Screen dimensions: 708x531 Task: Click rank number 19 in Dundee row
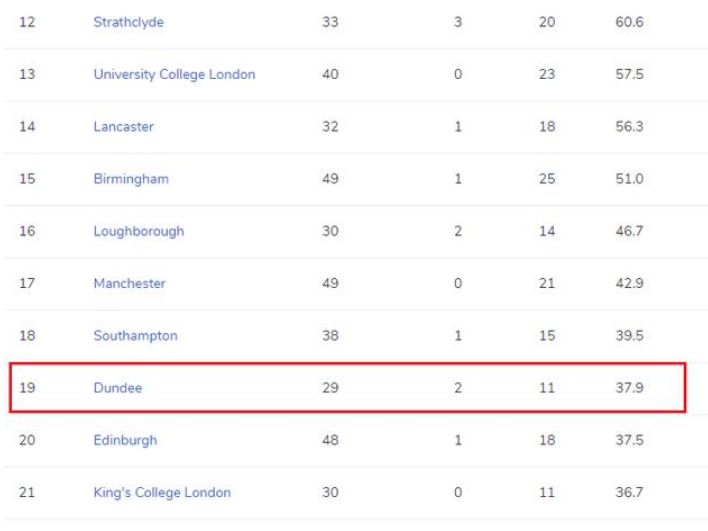(x=27, y=388)
